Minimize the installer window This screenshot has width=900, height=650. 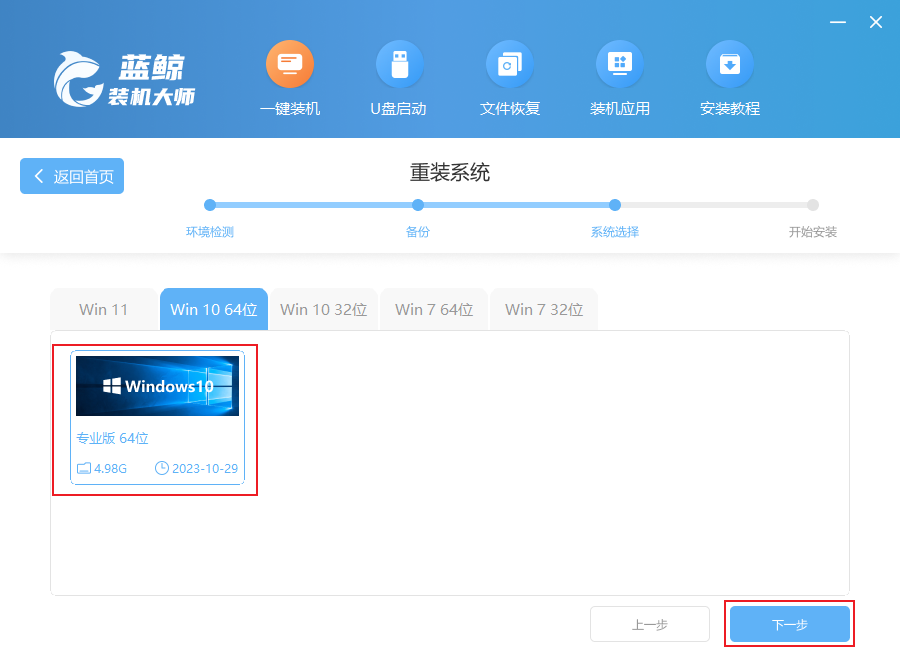(x=840, y=22)
